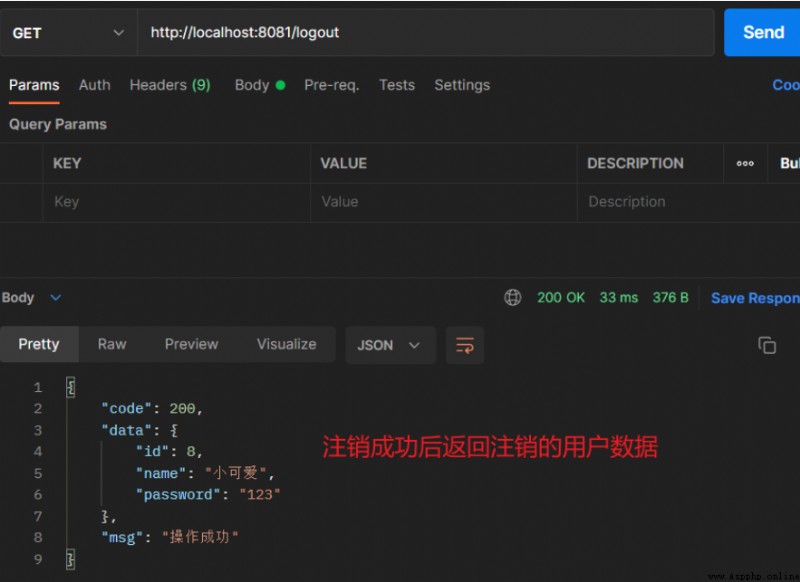Click the Send request button
The image size is (800, 582).
pyautogui.click(x=762, y=33)
